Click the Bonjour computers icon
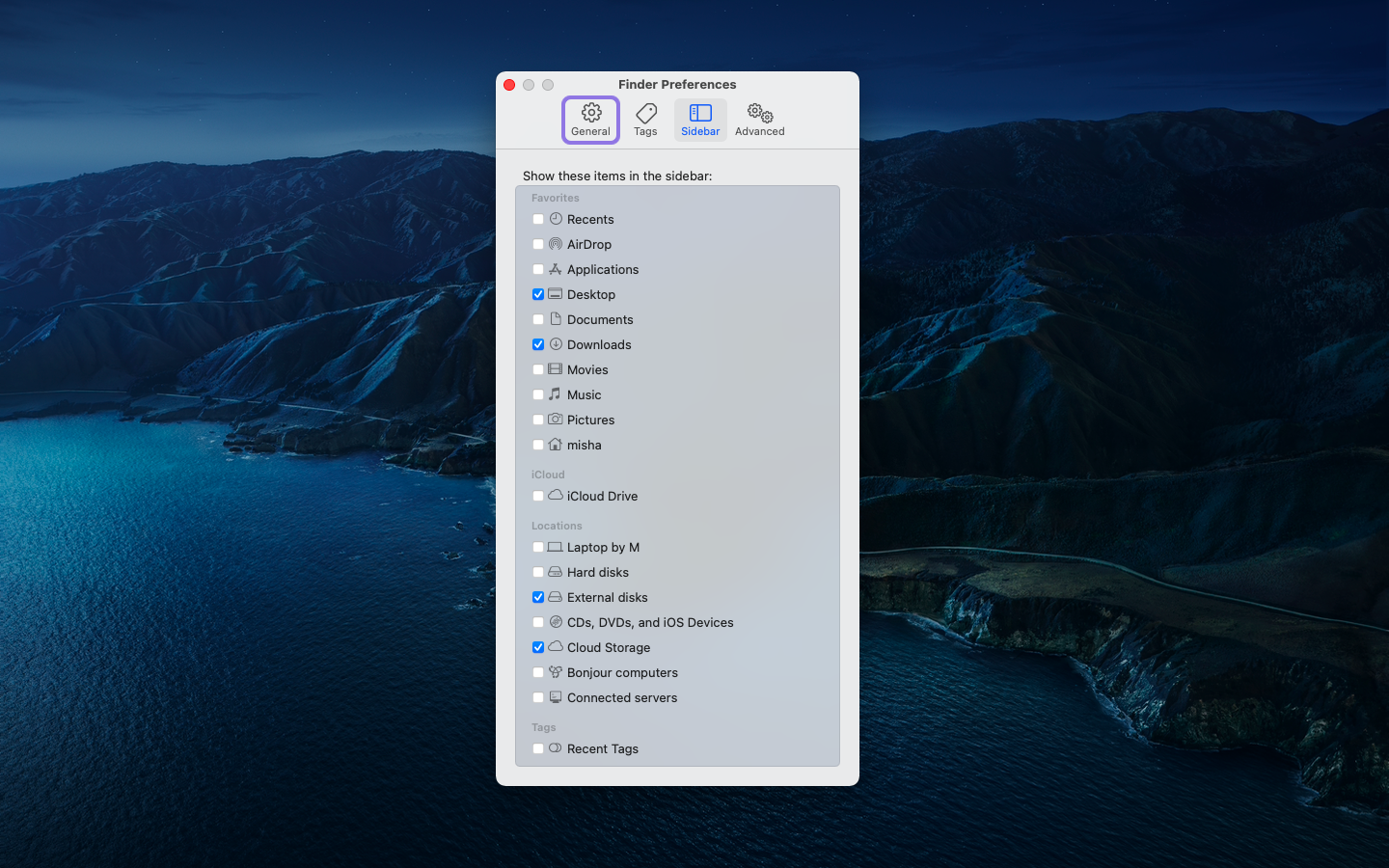Viewport: 1389px width, 868px height. tap(556, 672)
